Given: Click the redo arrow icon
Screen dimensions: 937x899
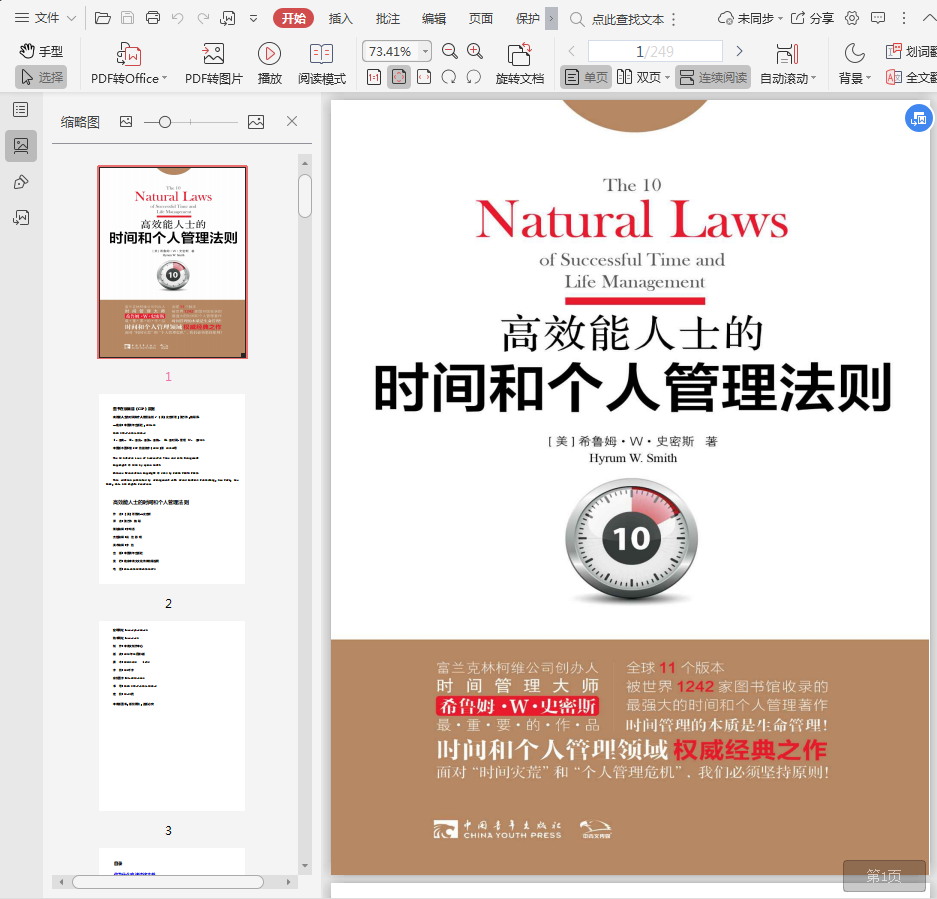Looking at the screenshot, I should coord(203,18).
